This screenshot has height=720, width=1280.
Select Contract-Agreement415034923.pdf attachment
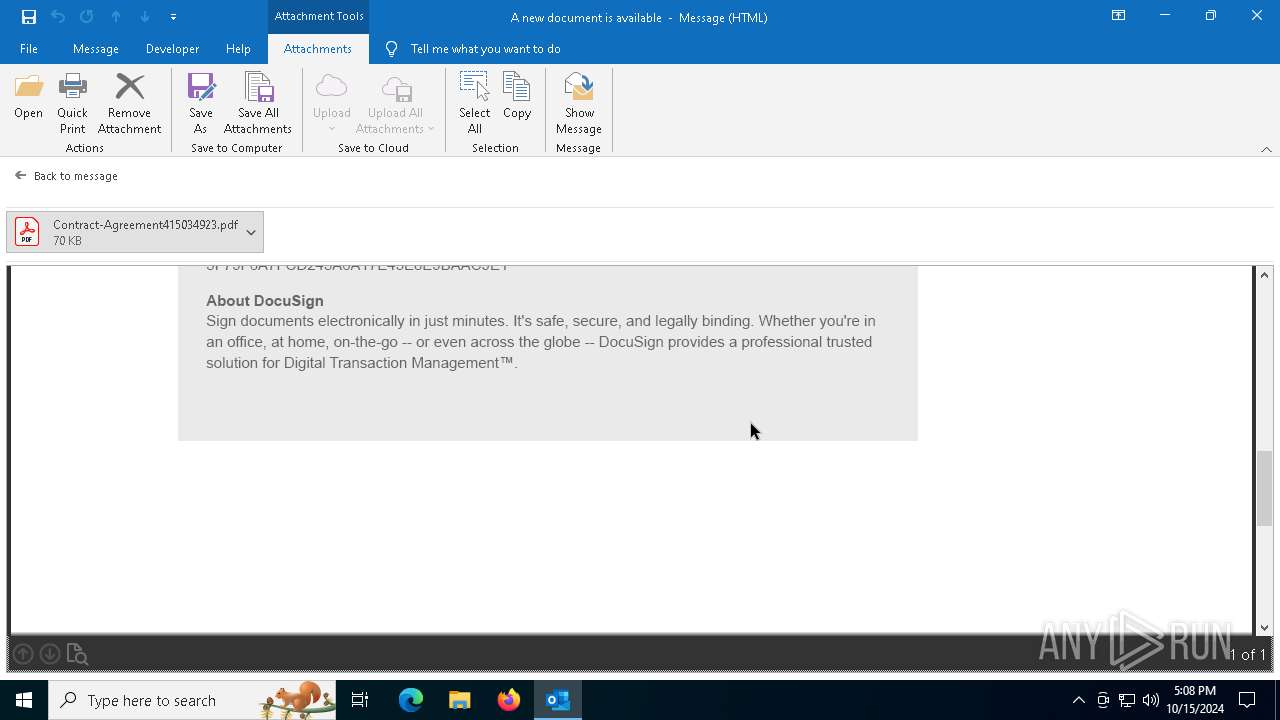pos(135,232)
